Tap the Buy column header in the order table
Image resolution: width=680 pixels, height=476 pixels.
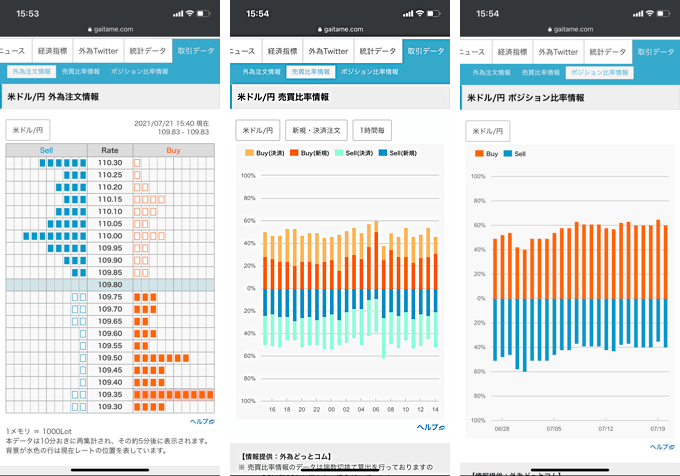173,150
